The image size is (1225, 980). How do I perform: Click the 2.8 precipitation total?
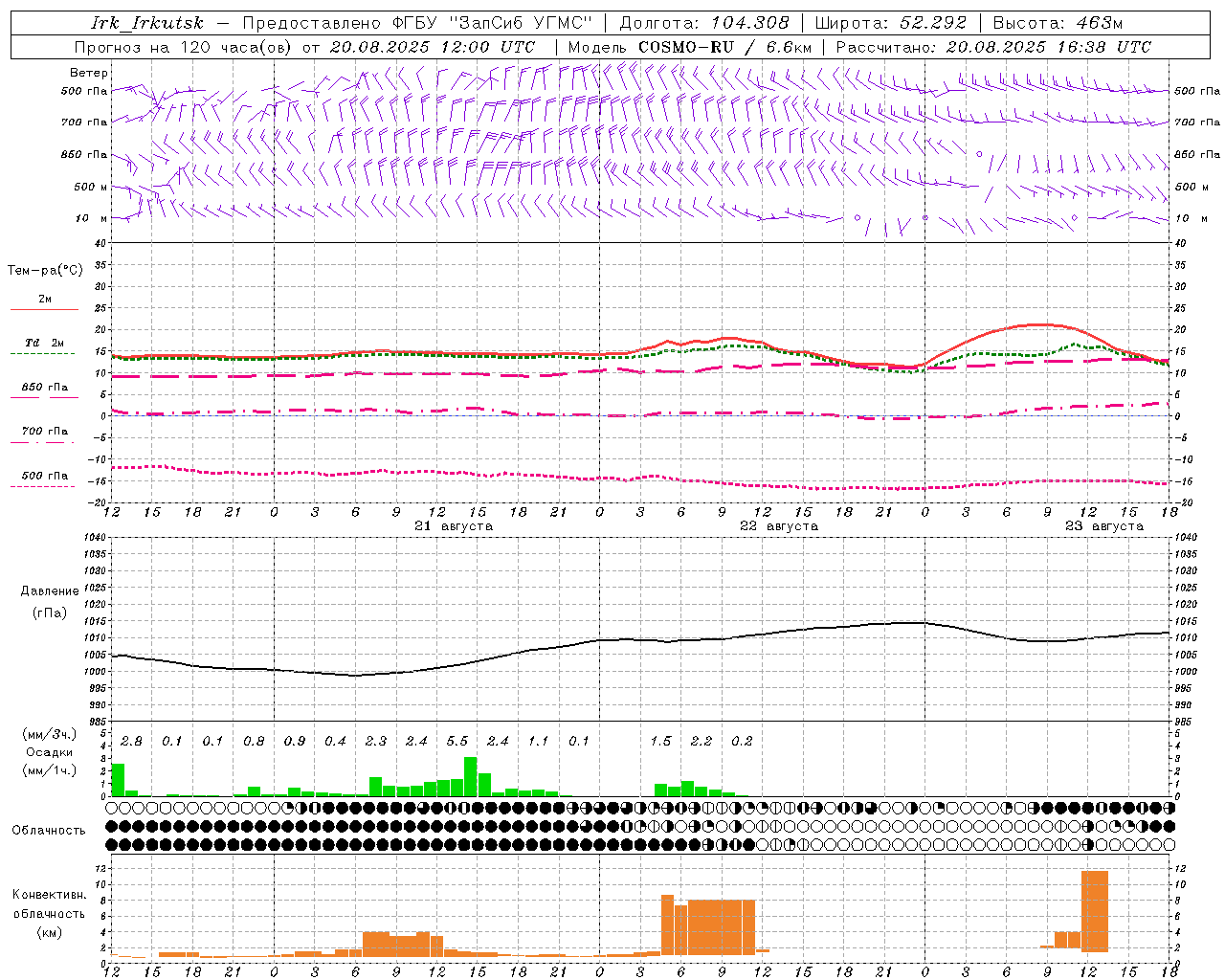pyautogui.click(x=131, y=742)
